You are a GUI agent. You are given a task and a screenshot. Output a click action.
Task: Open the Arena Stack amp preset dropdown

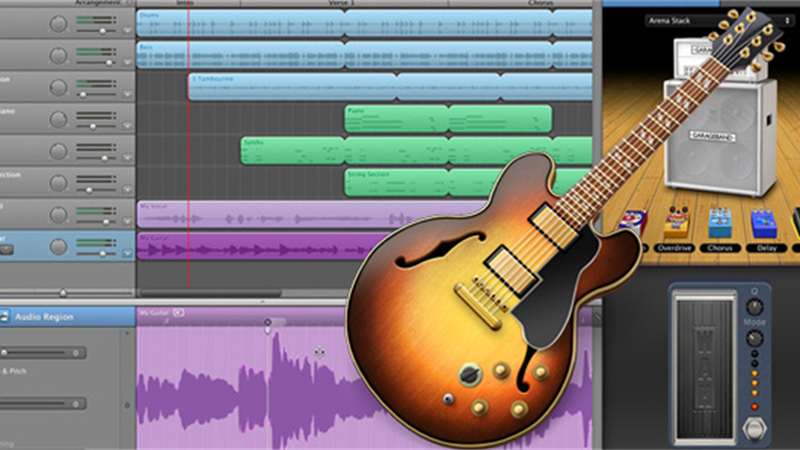(718, 20)
